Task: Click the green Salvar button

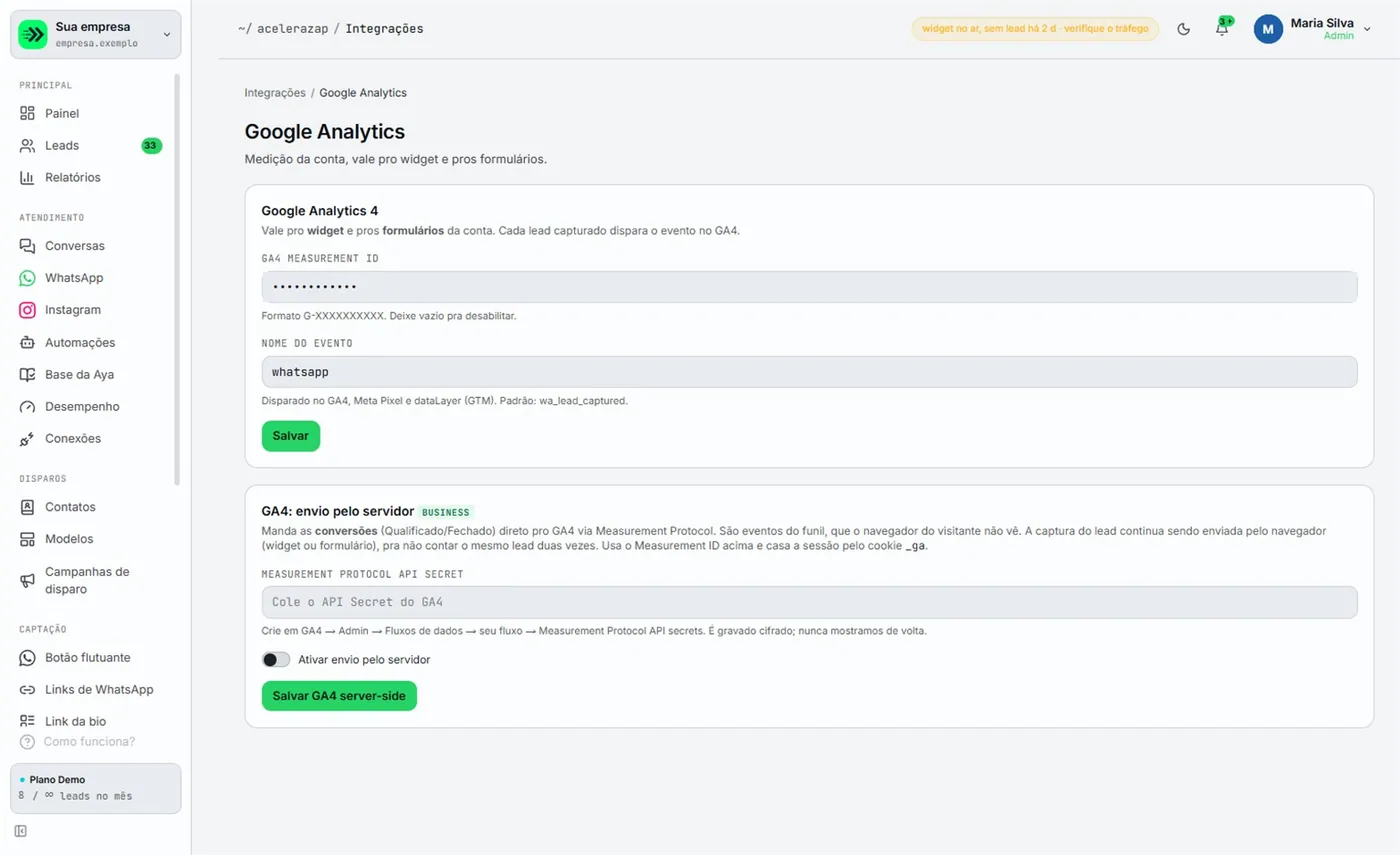Action: pos(291,436)
